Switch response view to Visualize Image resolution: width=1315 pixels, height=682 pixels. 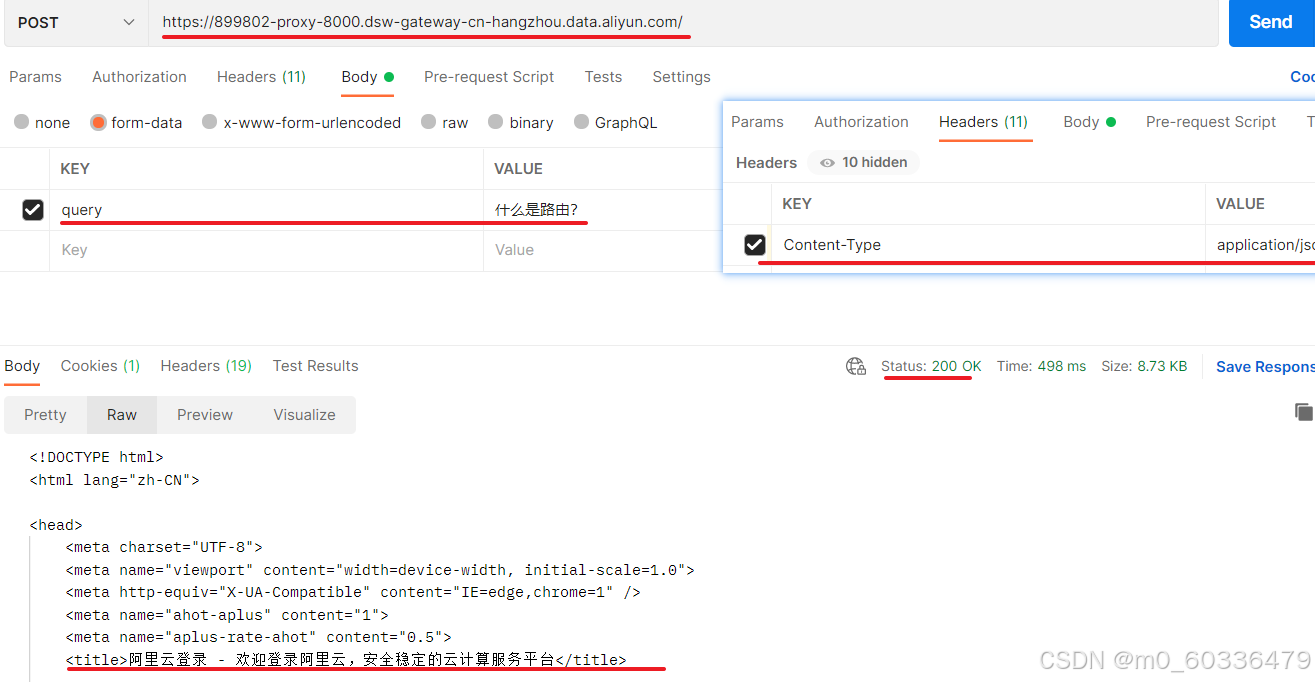(304, 415)
